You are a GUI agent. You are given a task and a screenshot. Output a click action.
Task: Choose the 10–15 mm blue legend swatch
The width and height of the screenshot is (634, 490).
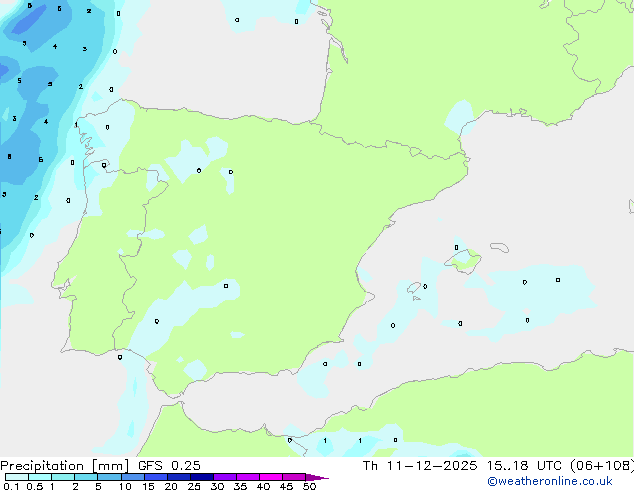(133, 477)
